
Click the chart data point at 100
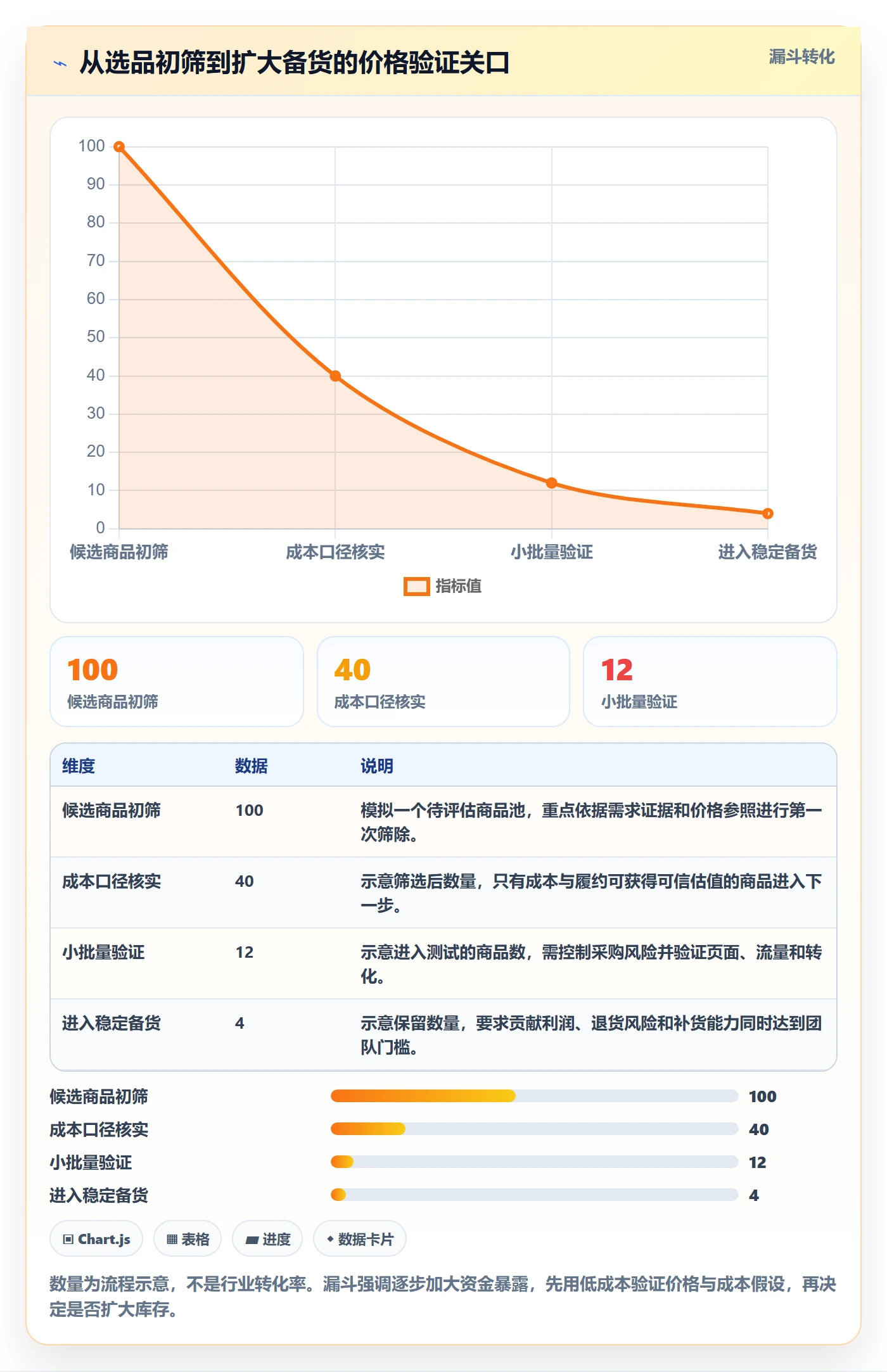119,147
